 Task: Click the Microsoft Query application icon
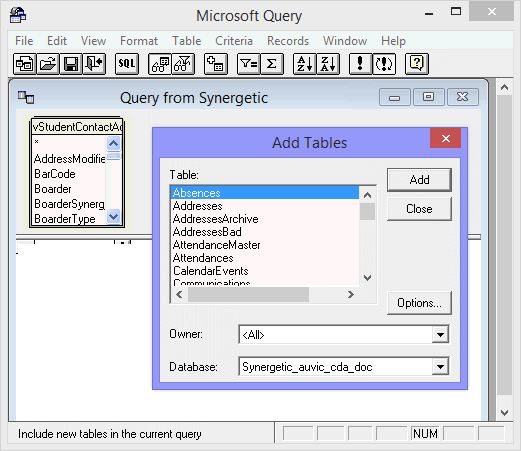(x=18, y=15)
